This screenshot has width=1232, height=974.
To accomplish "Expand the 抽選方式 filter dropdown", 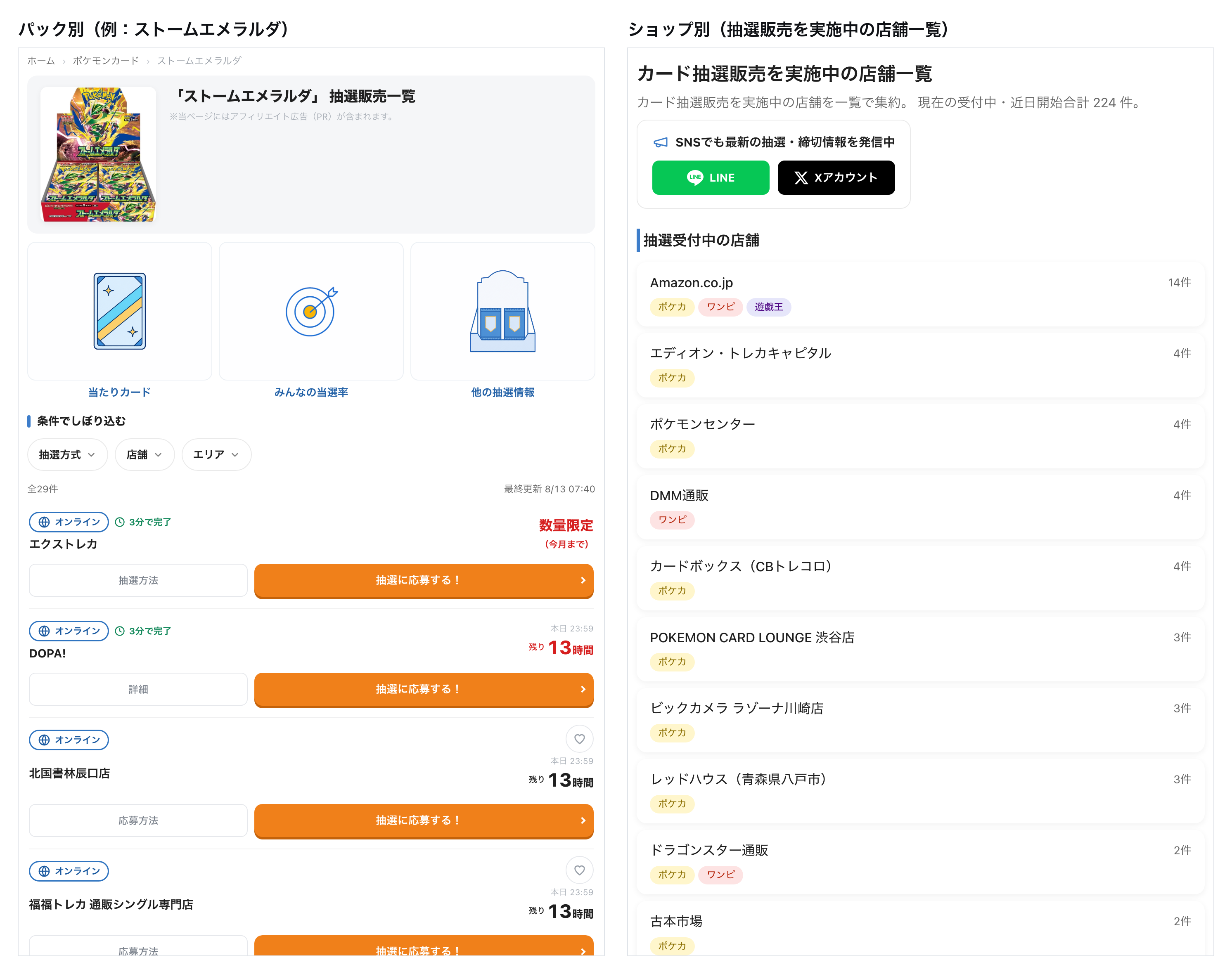I will click(67, 454).
